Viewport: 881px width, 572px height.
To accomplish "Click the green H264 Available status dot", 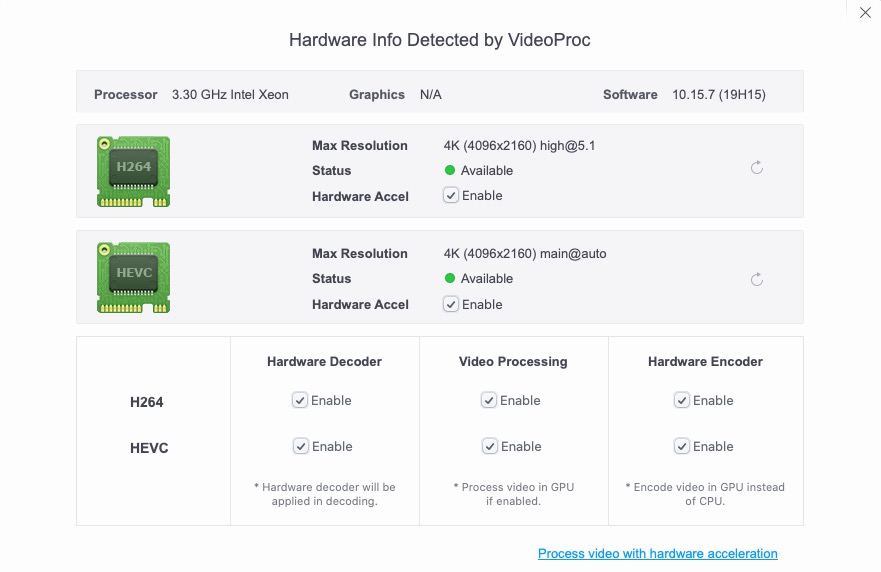I will coord(450,170).
